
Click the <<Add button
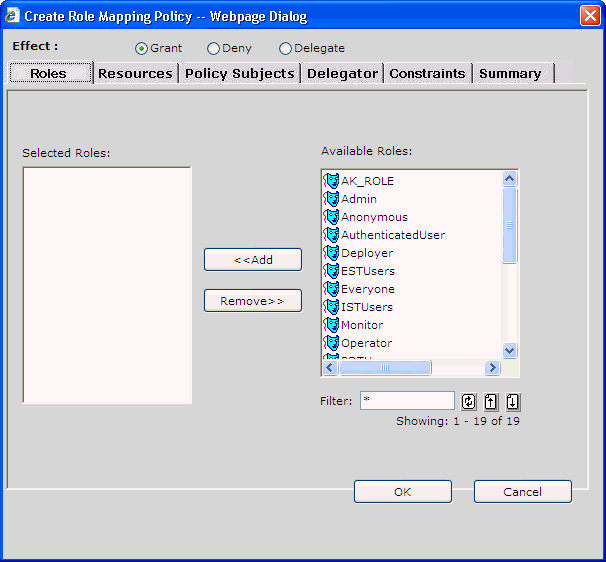coord(253,260)
